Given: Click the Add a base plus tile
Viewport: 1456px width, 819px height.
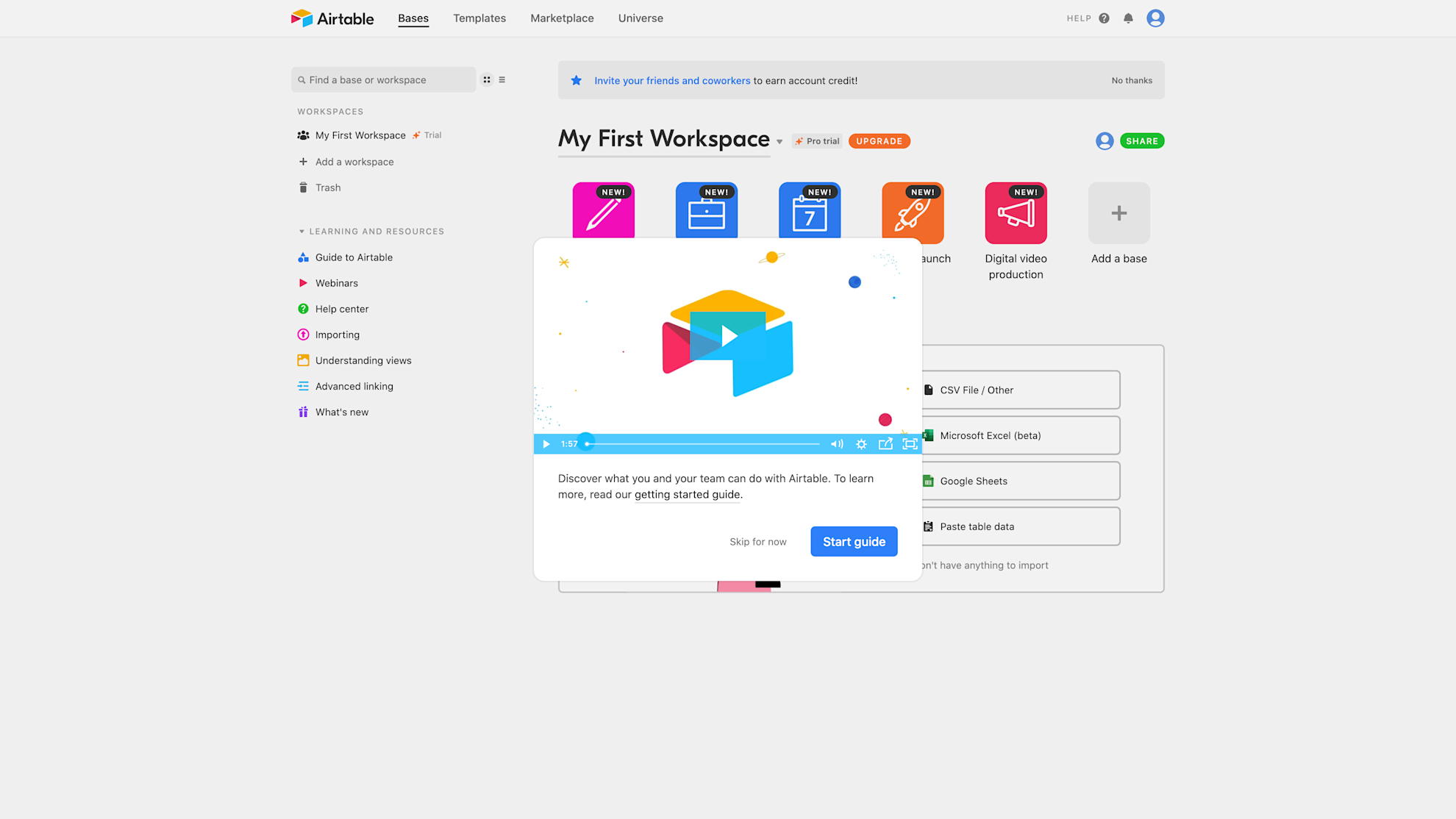Looking at the screenshot, I should pos(1119,213).
